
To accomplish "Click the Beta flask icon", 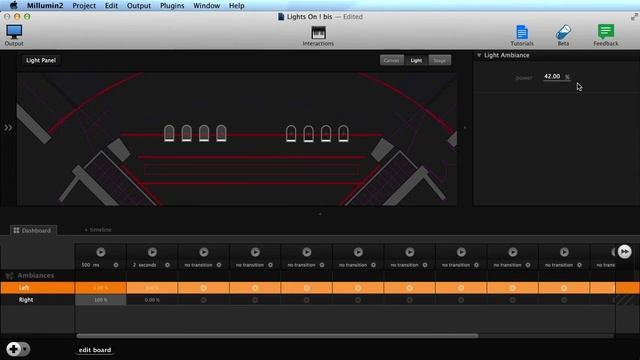I will pyautogui.click(x=563, y=32).
